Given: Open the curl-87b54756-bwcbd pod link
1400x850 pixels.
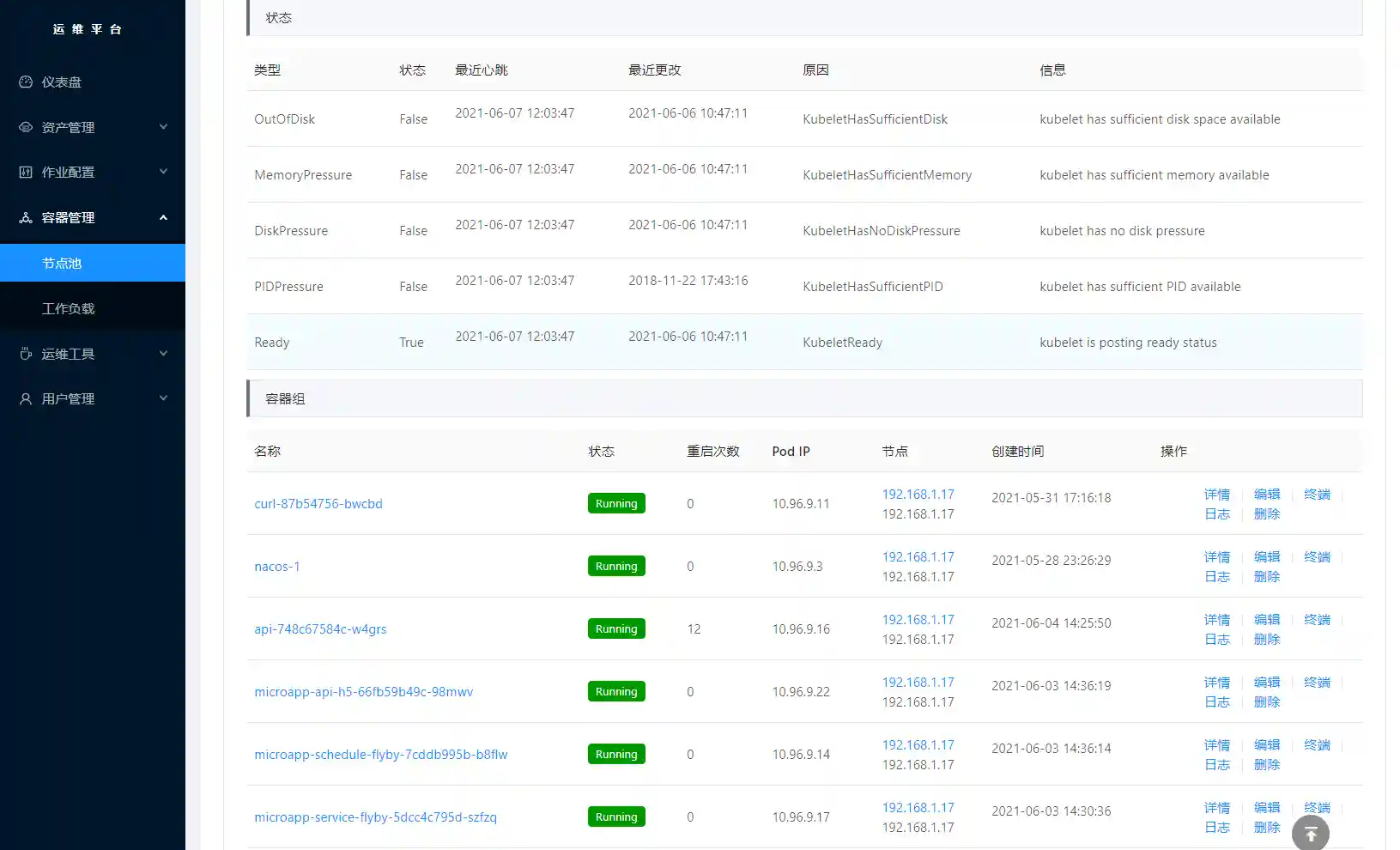Looking at the screenshot, I should click(x=318, y=504).
